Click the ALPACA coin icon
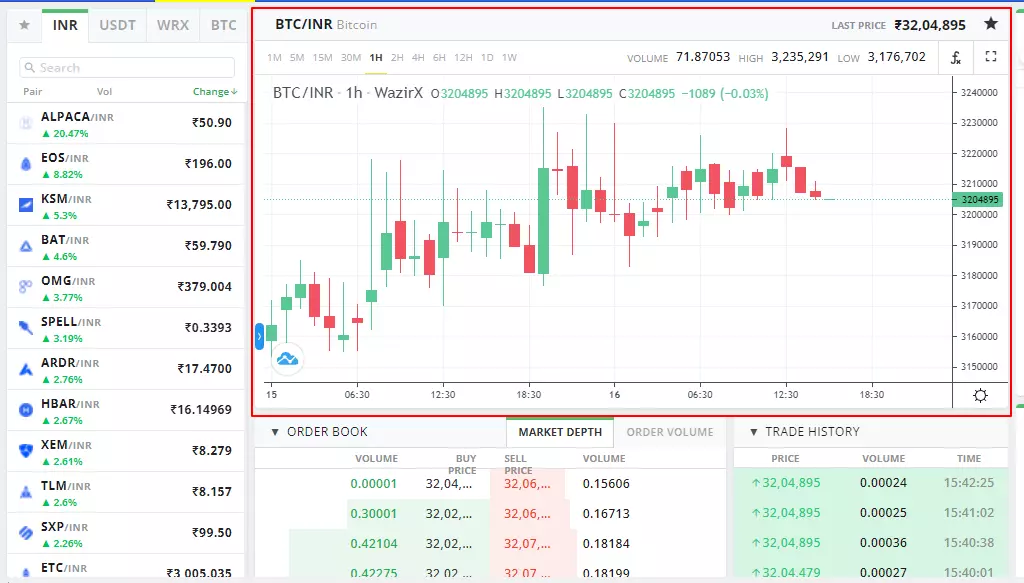This screenshot has width=1024, height=583. (x=25, y=123)
